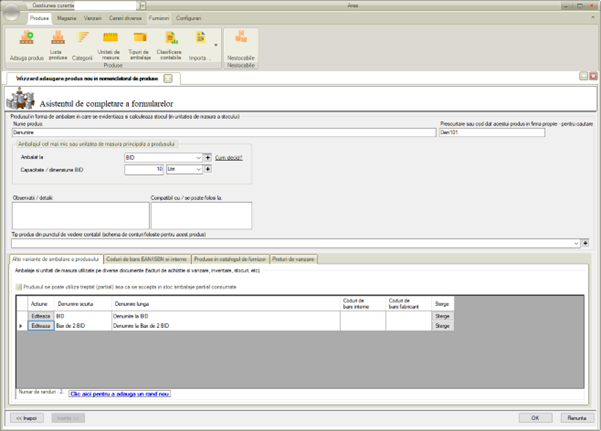
Task: Open Lista produse from the ribbon
Action: pos(58,45)
